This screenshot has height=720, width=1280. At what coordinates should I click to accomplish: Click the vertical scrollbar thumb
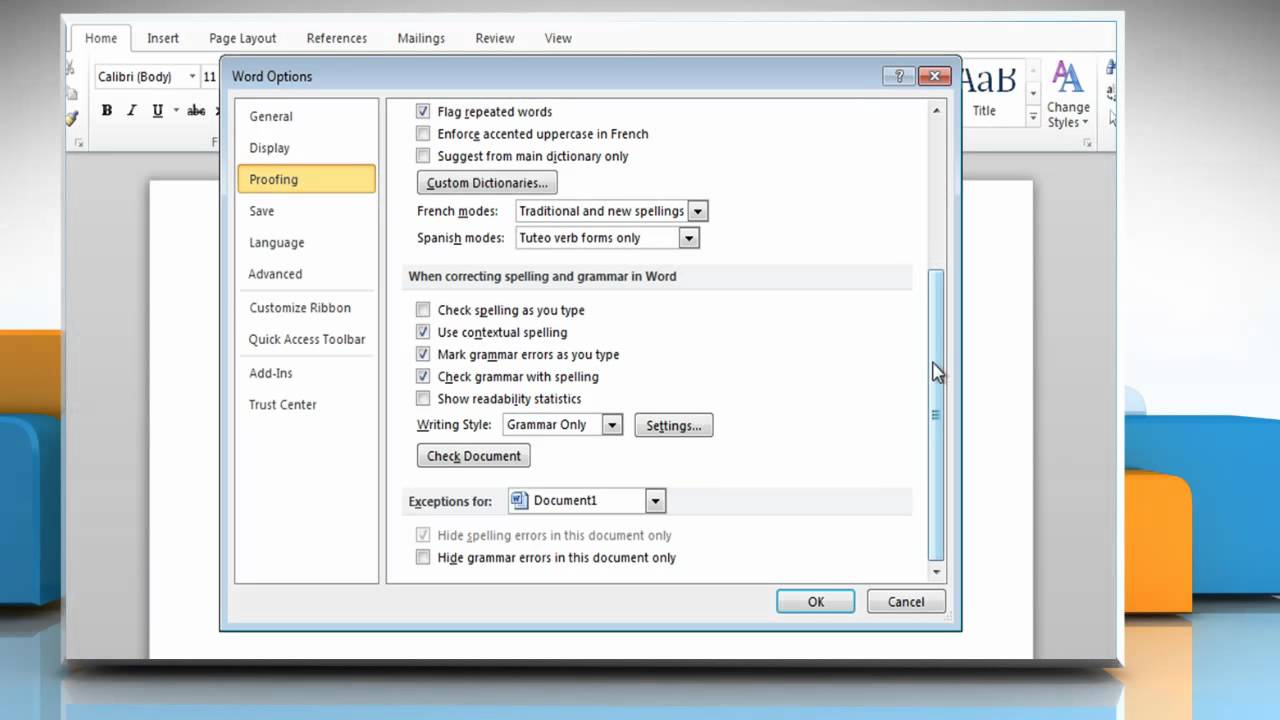click(937, 414)
